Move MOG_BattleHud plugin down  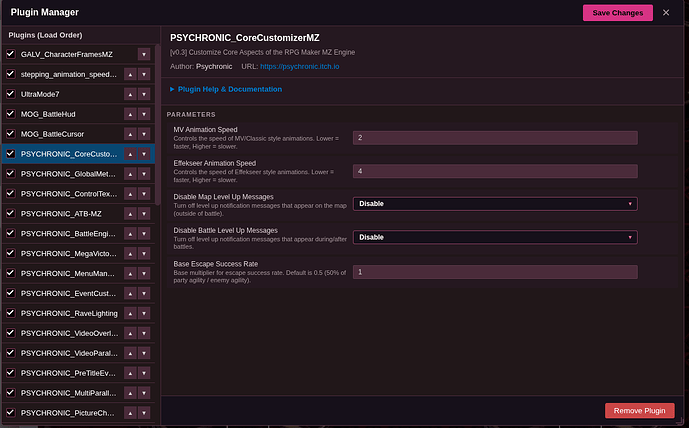click(x=144, y=114)
